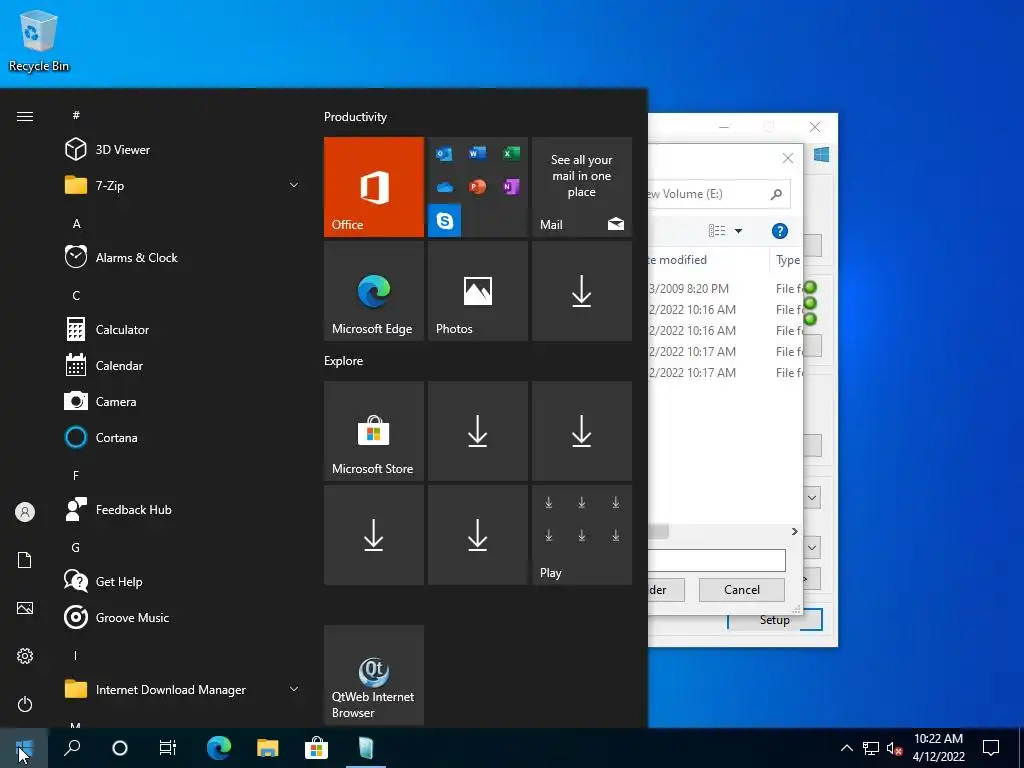Expand the Internet Download Manager folder
This screenshot has width=1024, height=768.
click(294, 689)
